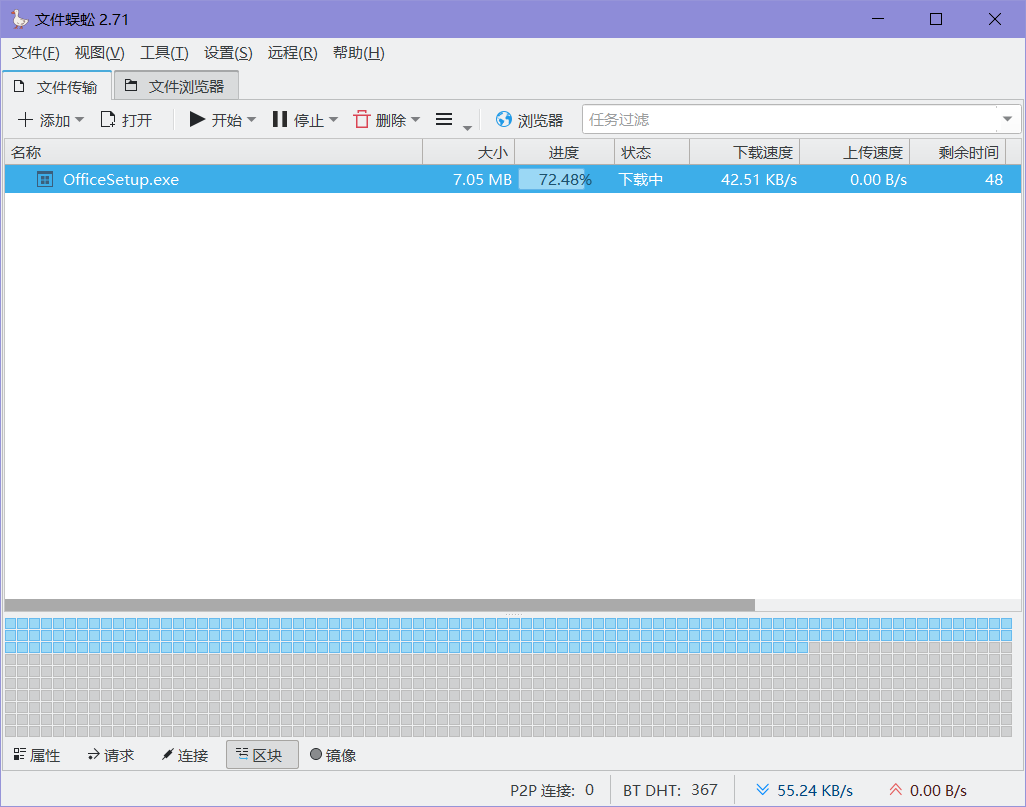Viewport: 1026px width, 807px height.
Task: Open the arrow below the list menu icon
Action: coord(467,128)
